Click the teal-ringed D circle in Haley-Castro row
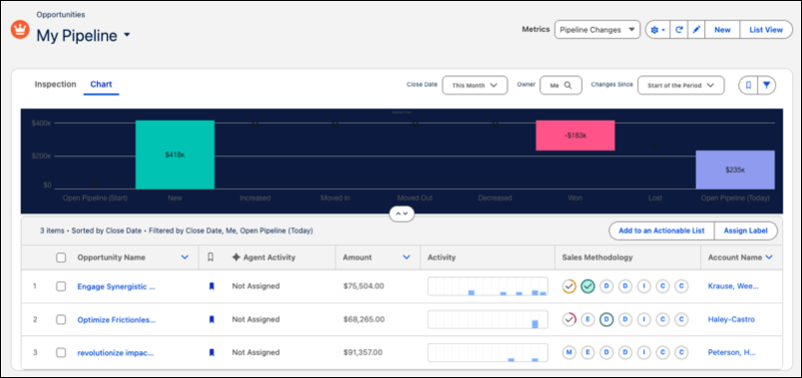 [x=606, y=319]
